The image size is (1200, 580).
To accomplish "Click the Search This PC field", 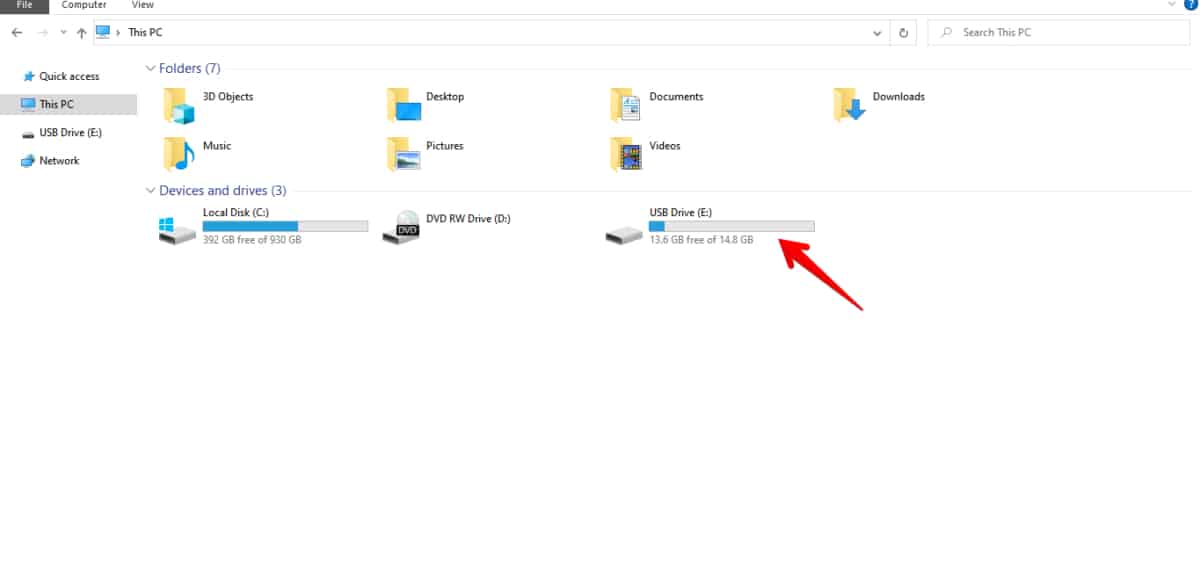I will (x=1058, y=32).
